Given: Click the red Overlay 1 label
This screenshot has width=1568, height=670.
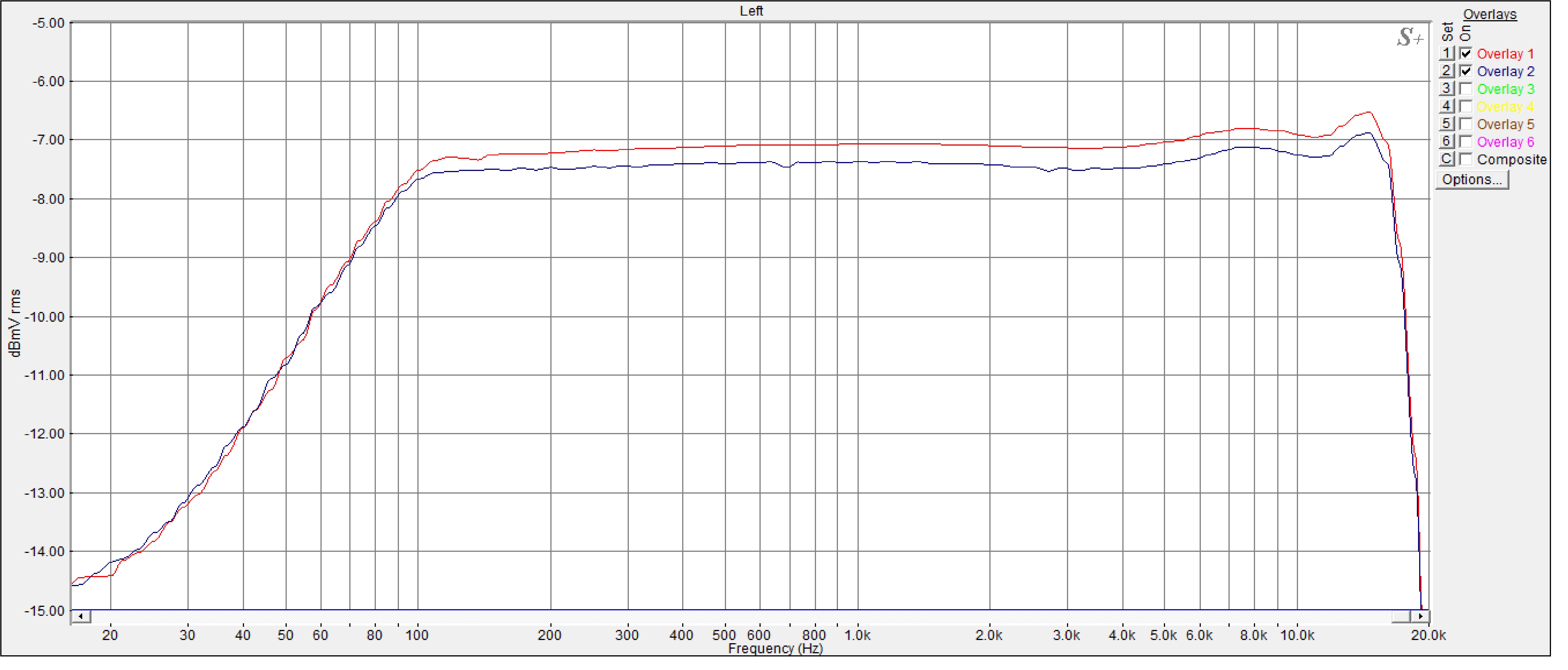Looking at the screenshot, I should tap(1505, 54).
